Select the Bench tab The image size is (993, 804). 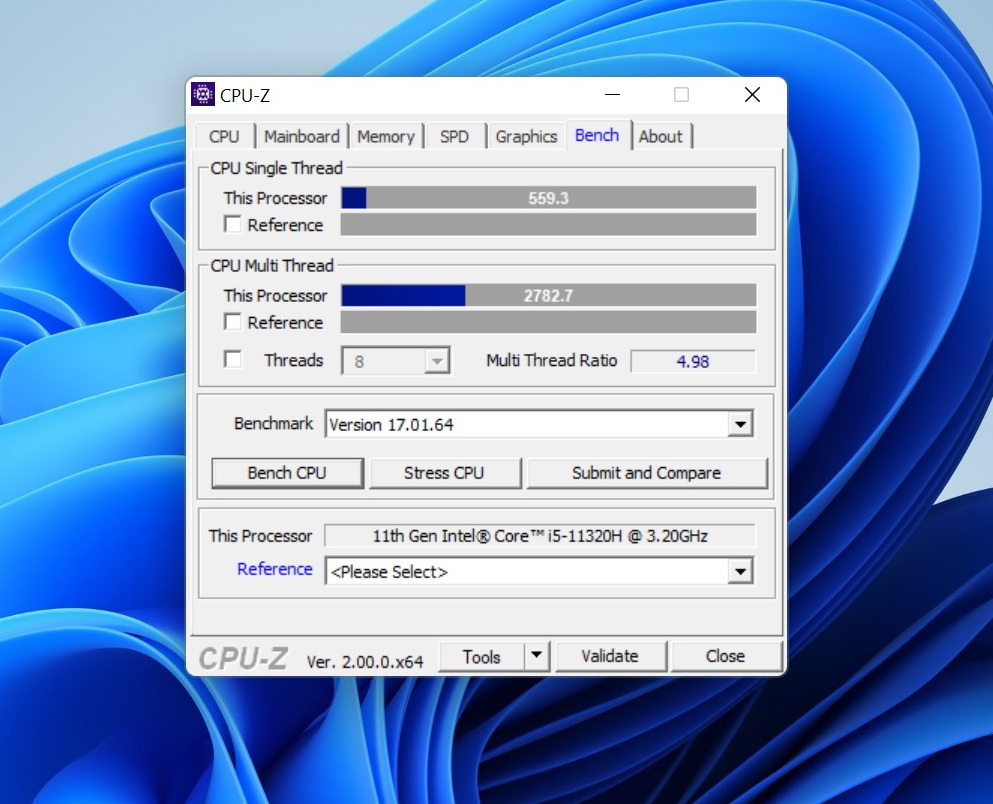click(597, 135)
